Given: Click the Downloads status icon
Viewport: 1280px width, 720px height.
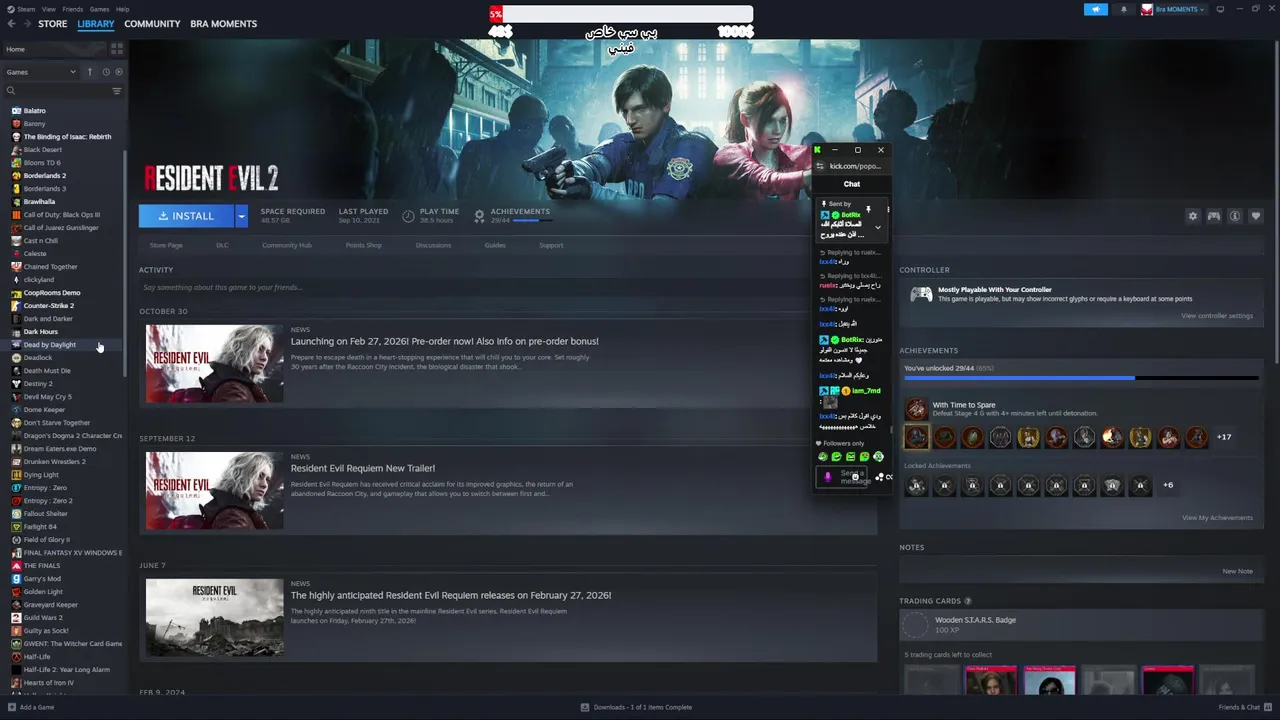Looking at the screenshot, I should coord(585,707).
